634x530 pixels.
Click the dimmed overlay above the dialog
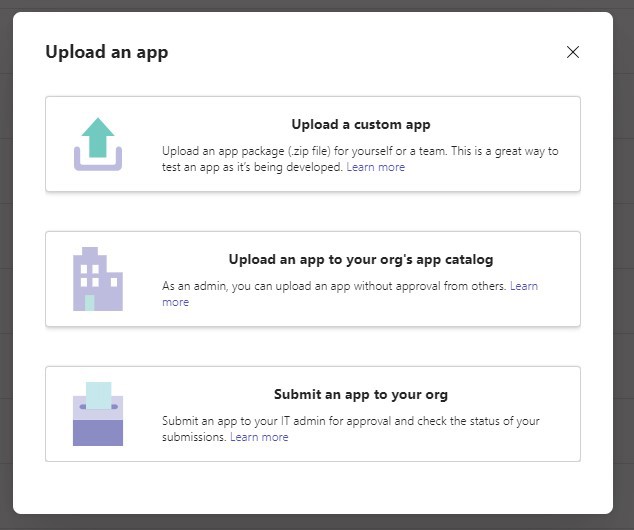coord(317,5)
